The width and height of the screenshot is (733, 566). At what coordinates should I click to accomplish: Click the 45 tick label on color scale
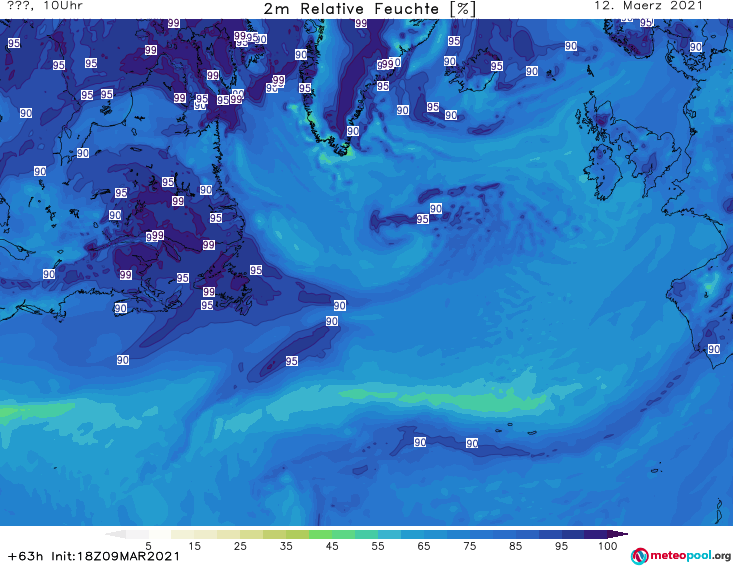tap(332, 546)
